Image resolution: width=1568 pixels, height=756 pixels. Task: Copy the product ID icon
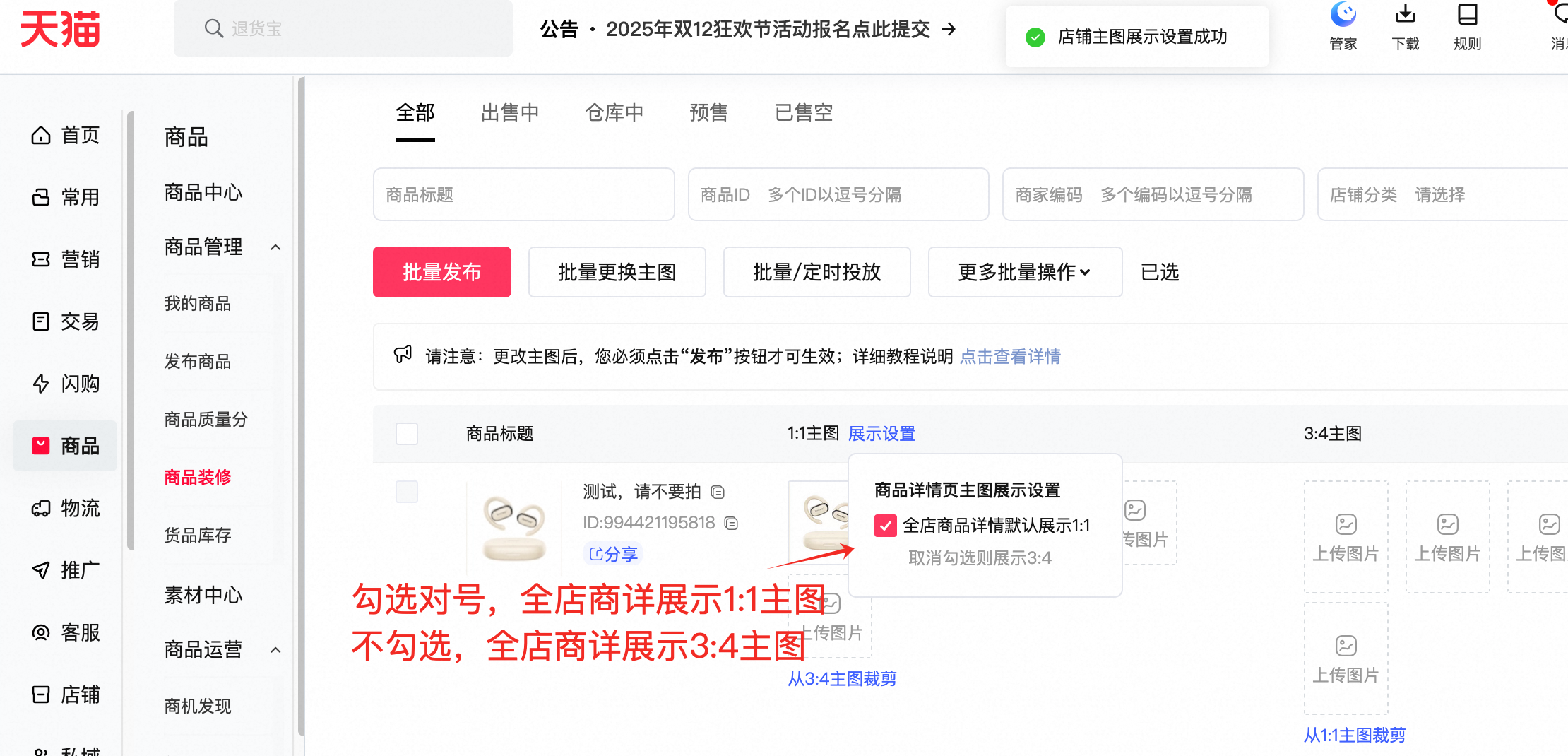pyautogui.click(x=732, y=524)
